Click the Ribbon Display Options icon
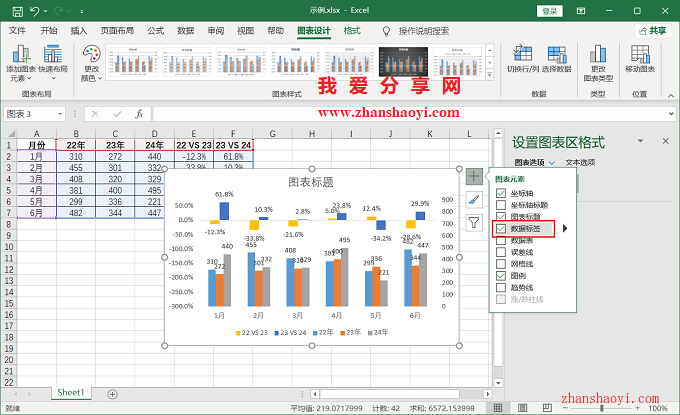 pos(581,11)
